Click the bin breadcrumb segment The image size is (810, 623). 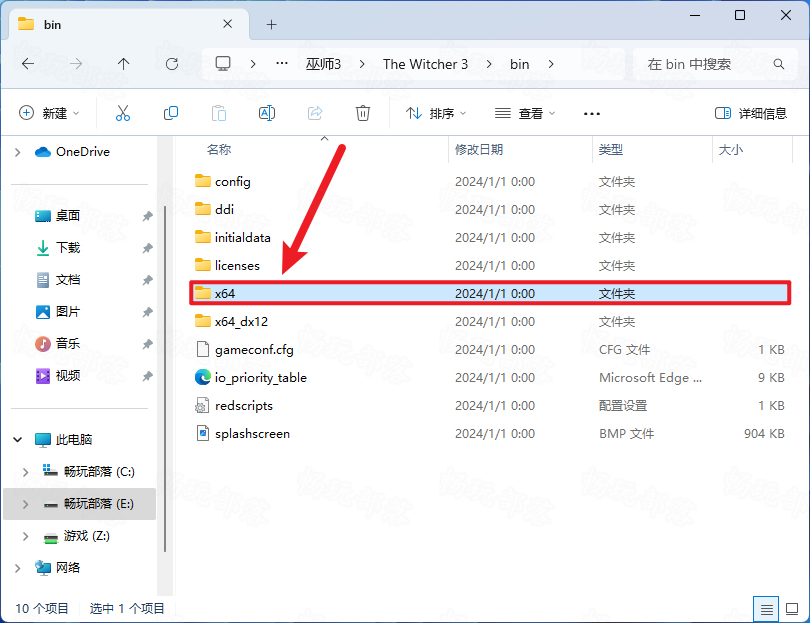[x=519, y=64]
